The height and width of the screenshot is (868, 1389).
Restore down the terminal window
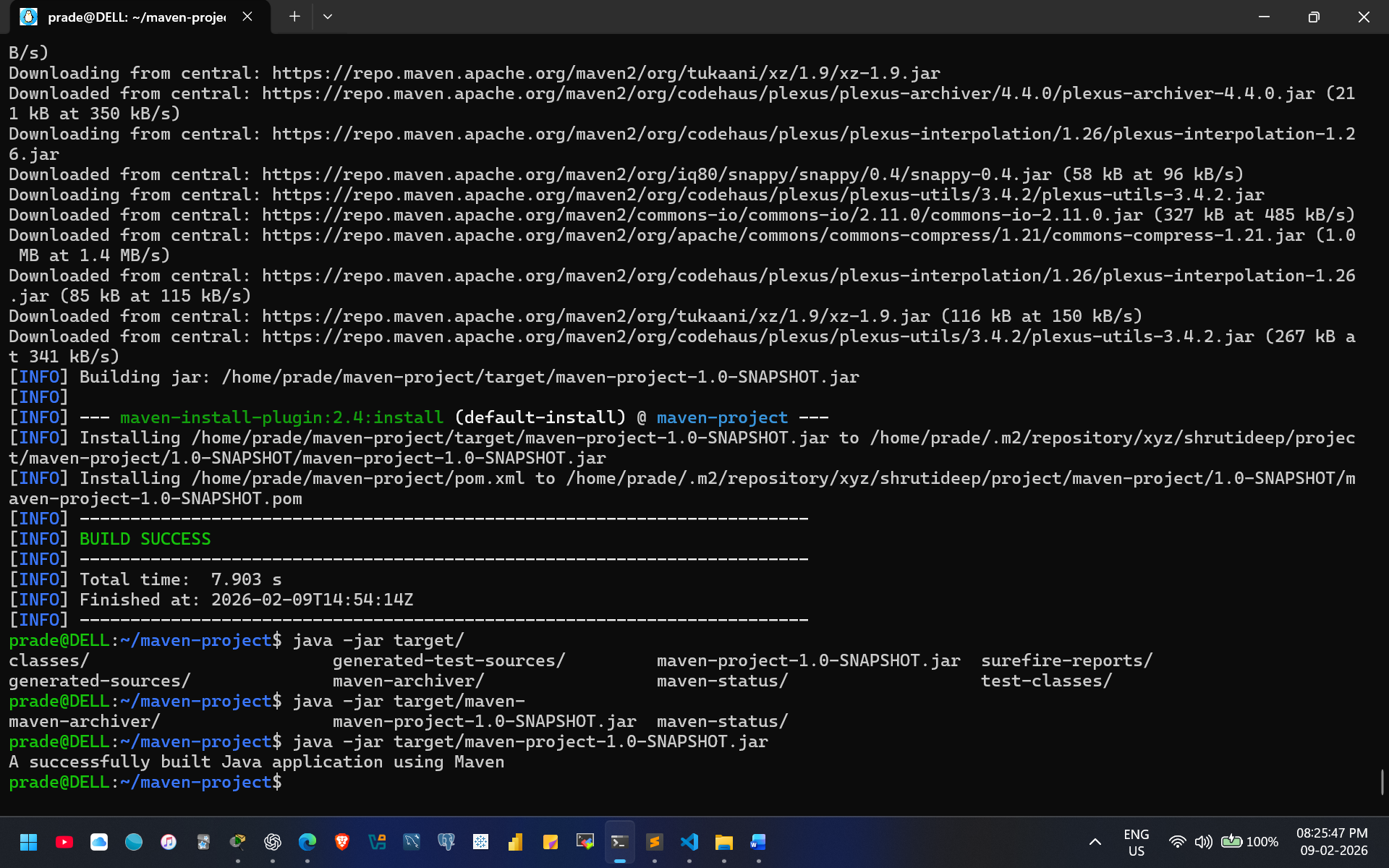[x=1314, y=17]
